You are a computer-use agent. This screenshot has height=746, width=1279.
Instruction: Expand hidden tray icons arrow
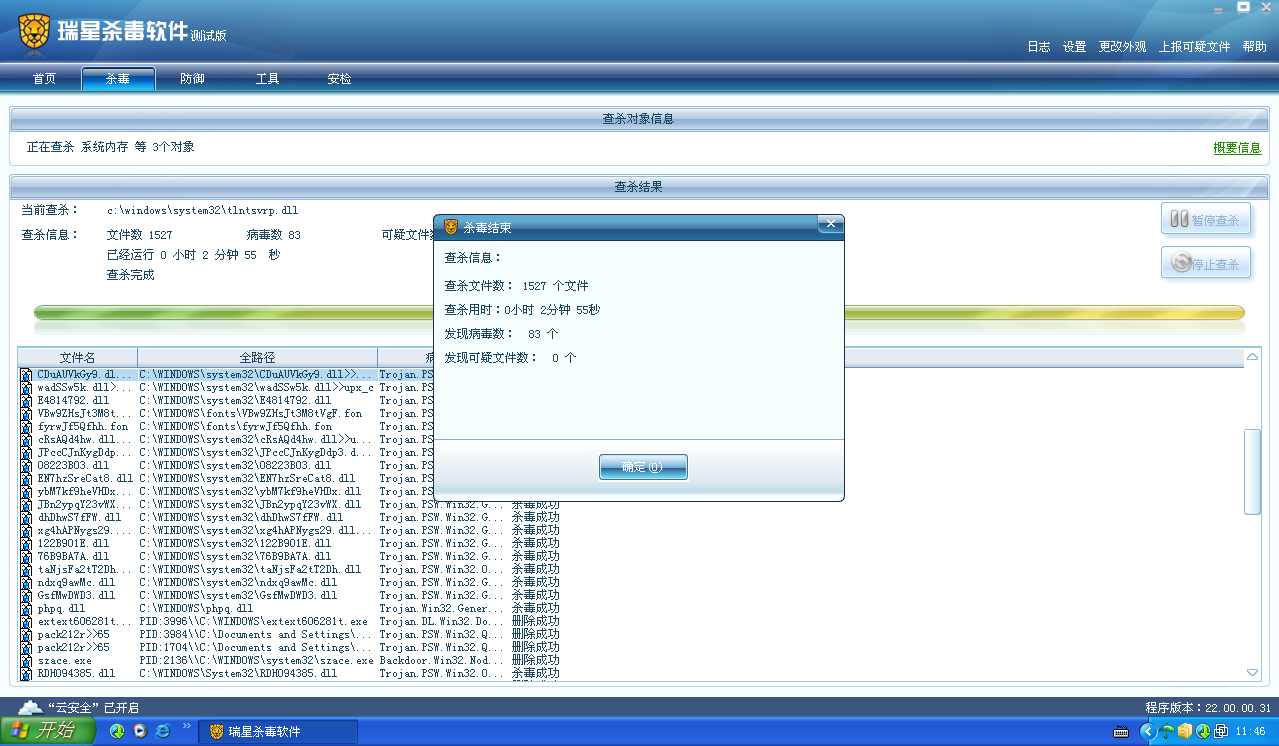tap(1147, 732)
